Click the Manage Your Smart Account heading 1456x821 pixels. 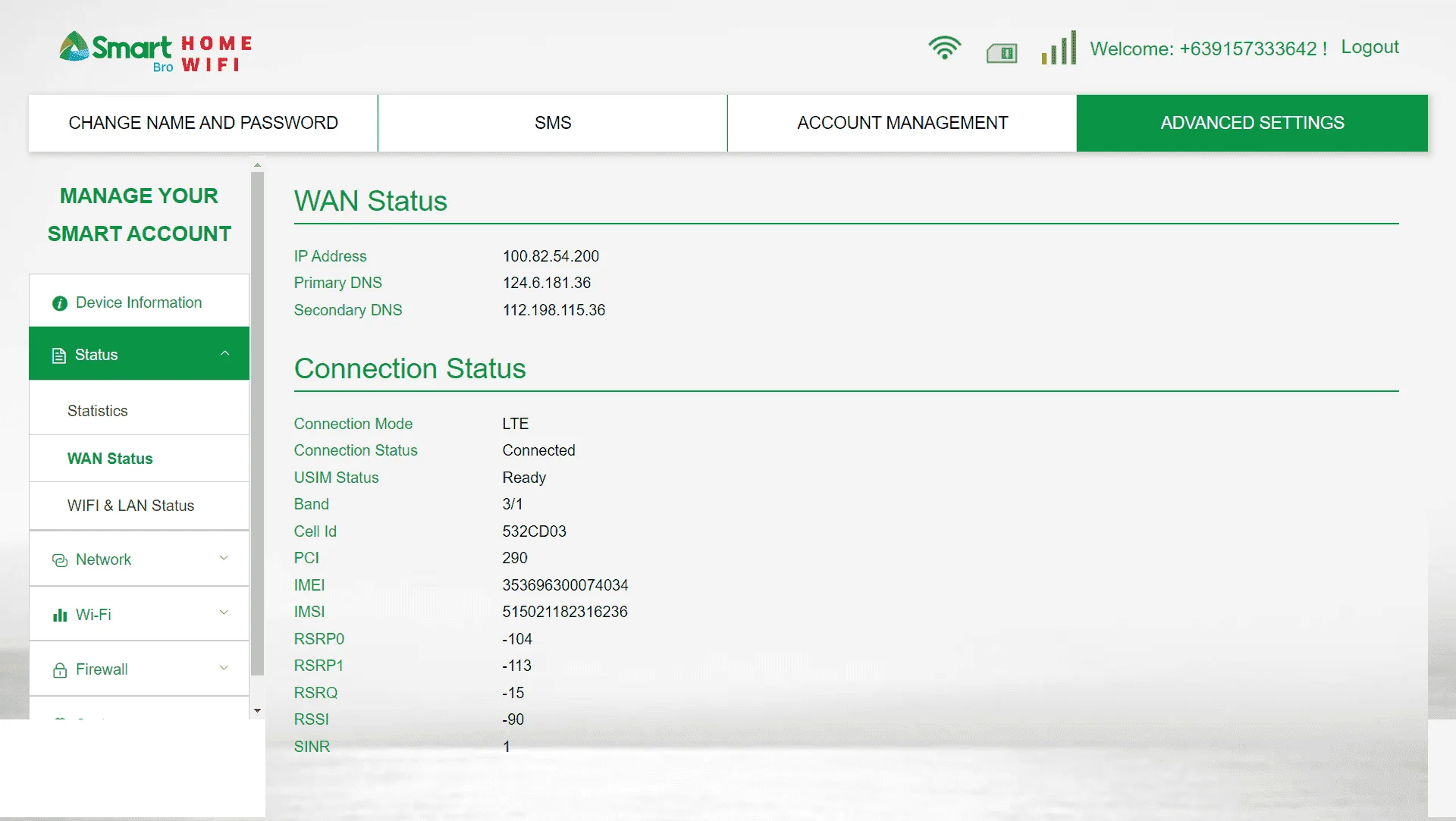click(139, 215)
